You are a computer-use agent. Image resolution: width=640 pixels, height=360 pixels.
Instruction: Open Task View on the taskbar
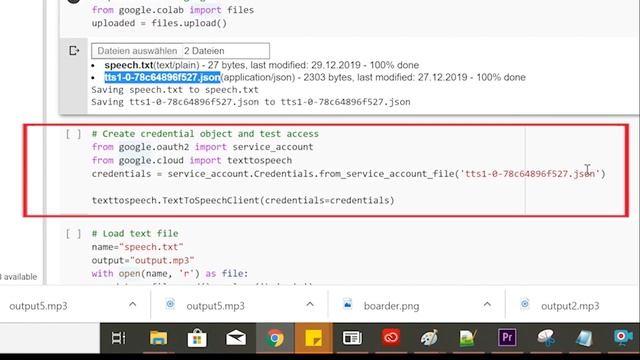118,338
